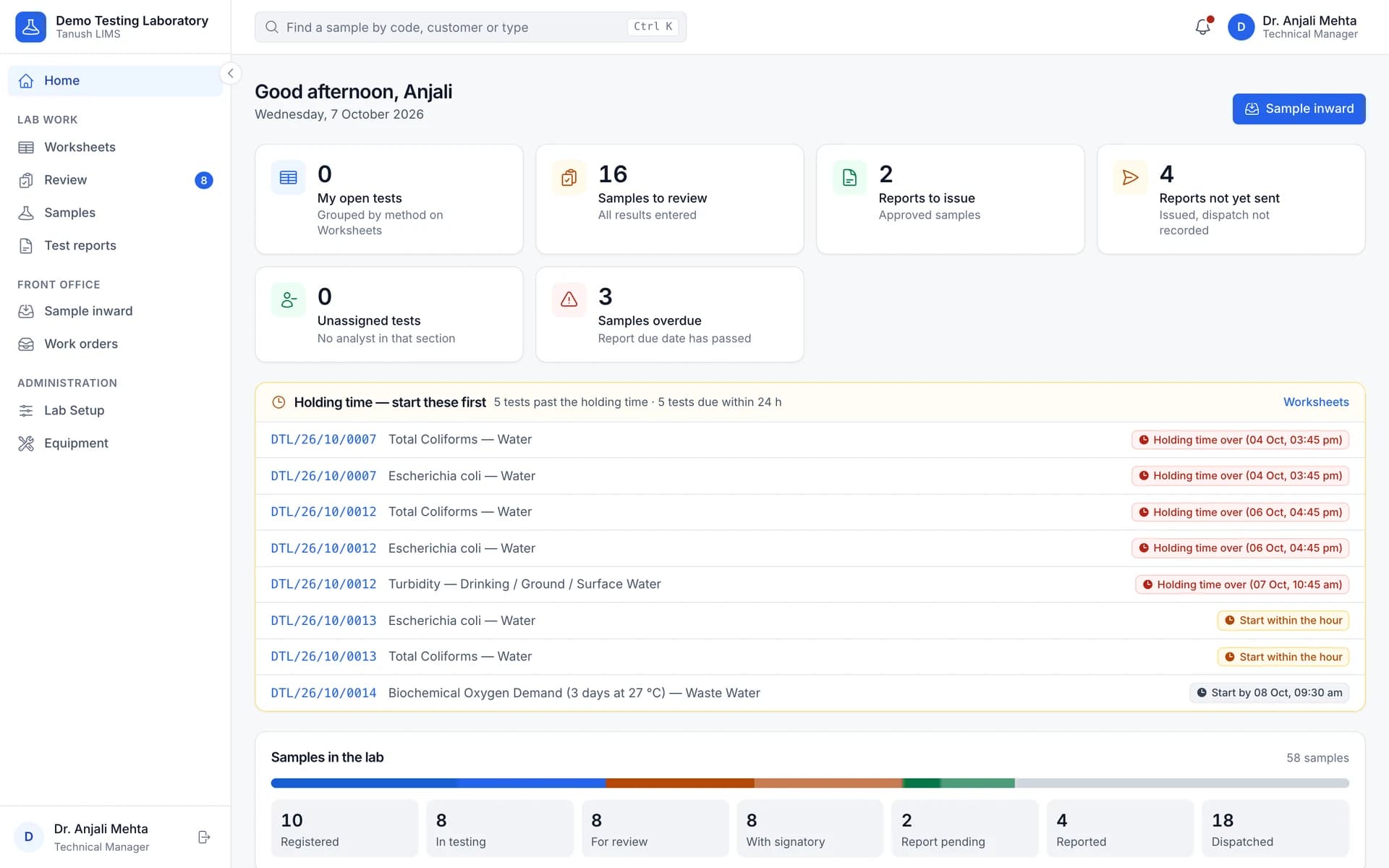Image resolution: width=1389 pixels, height=868 pixels.
Task: Click the Reports to issue document icon
Action: pos(849,177)
